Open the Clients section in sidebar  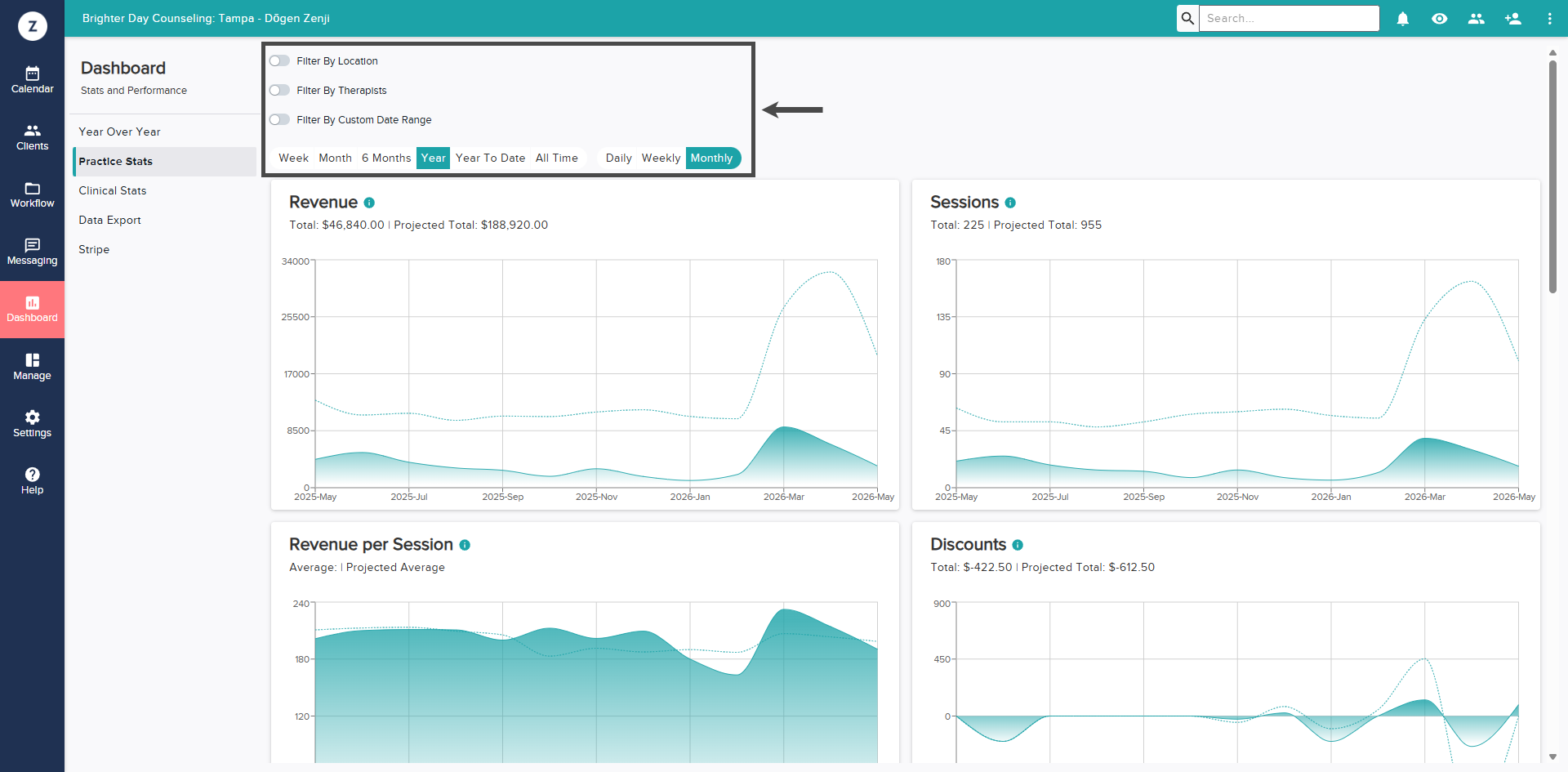[x=32, y=137]
